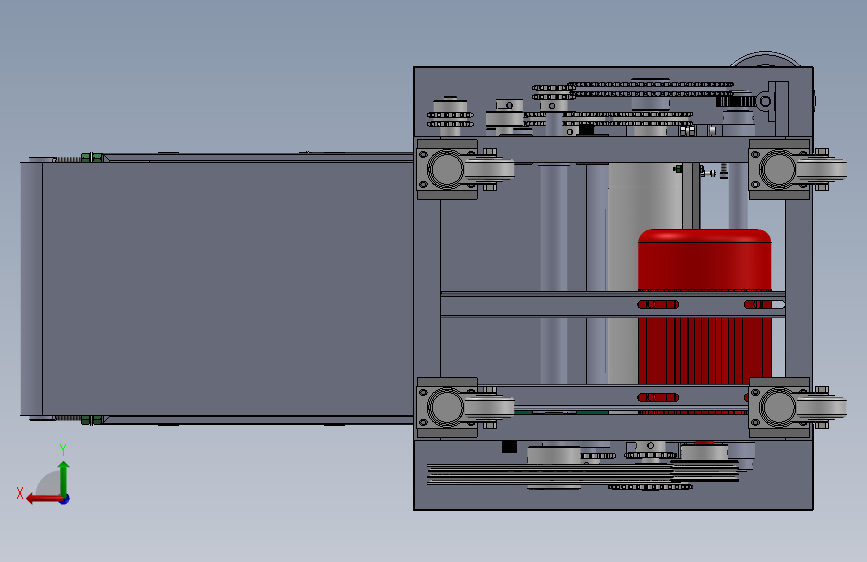Select the upper green tensioner nuts on conveyor
The image size is (867, 562).
[x=92, y=158]
